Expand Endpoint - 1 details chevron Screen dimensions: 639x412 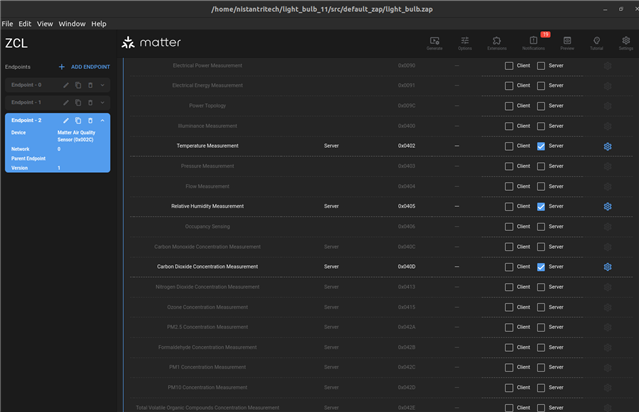point(102,103)
